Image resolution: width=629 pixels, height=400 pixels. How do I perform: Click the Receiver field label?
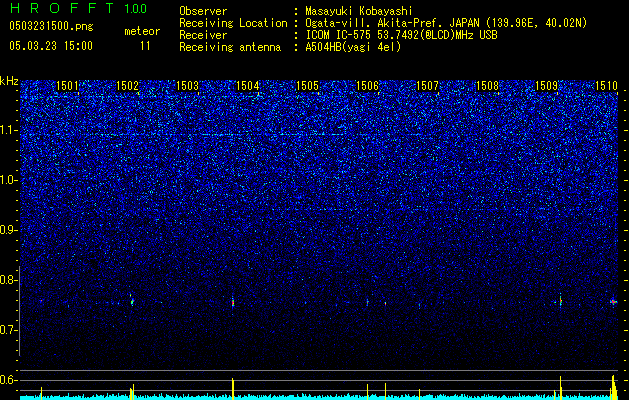[x=203, y=35]
